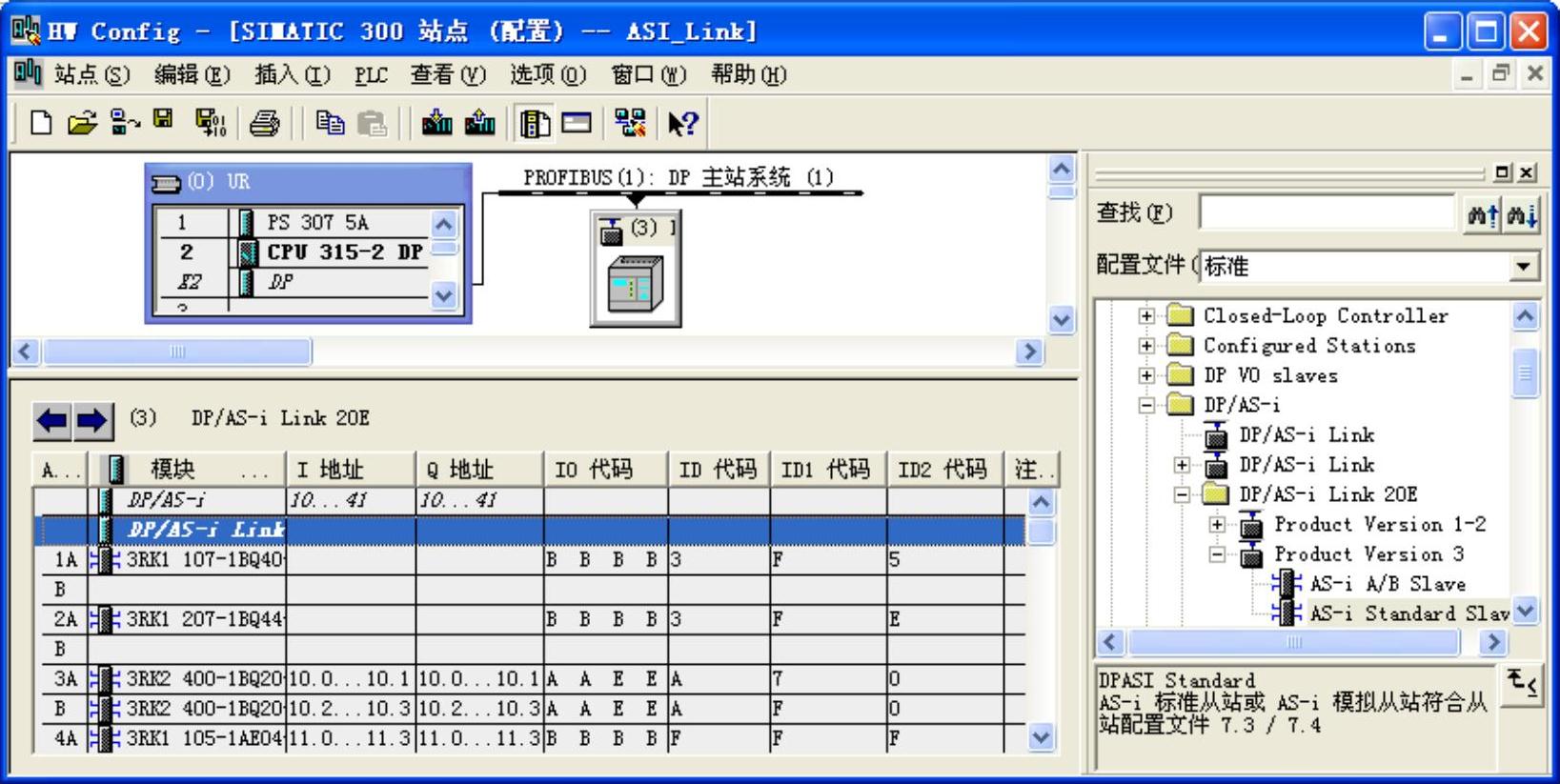Copy selection using the copy icon
The width and height of the screenshot is (1560, 784).
pyautogui.click(x=330, y=123)
